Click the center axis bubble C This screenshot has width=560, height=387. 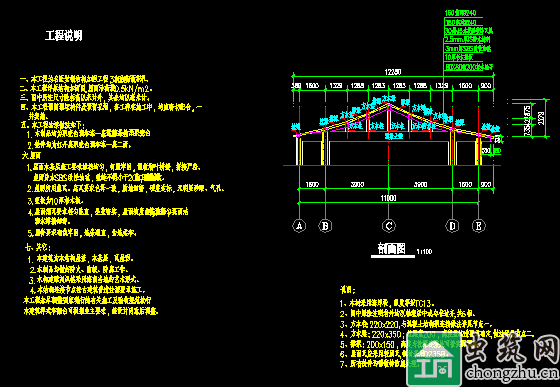coord(389,226)
